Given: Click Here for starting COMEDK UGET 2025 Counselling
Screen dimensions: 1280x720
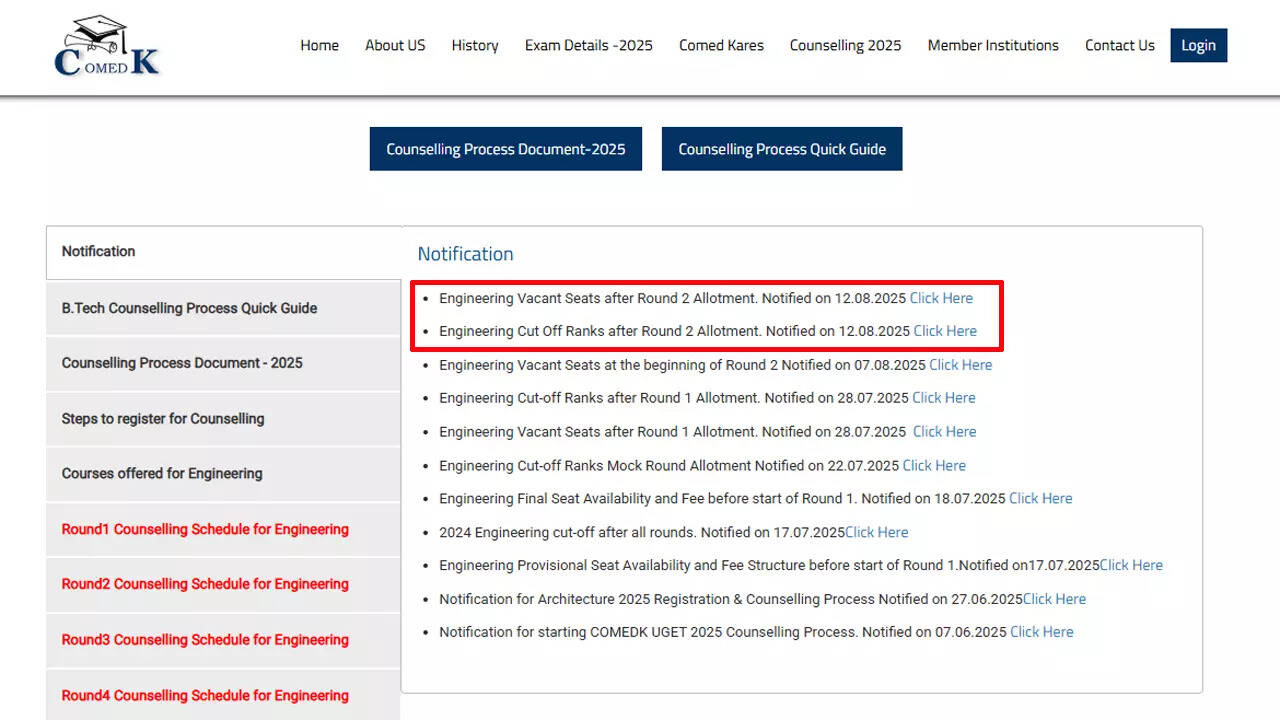Looking at the screenshot, I should [x=1042, y=632].
